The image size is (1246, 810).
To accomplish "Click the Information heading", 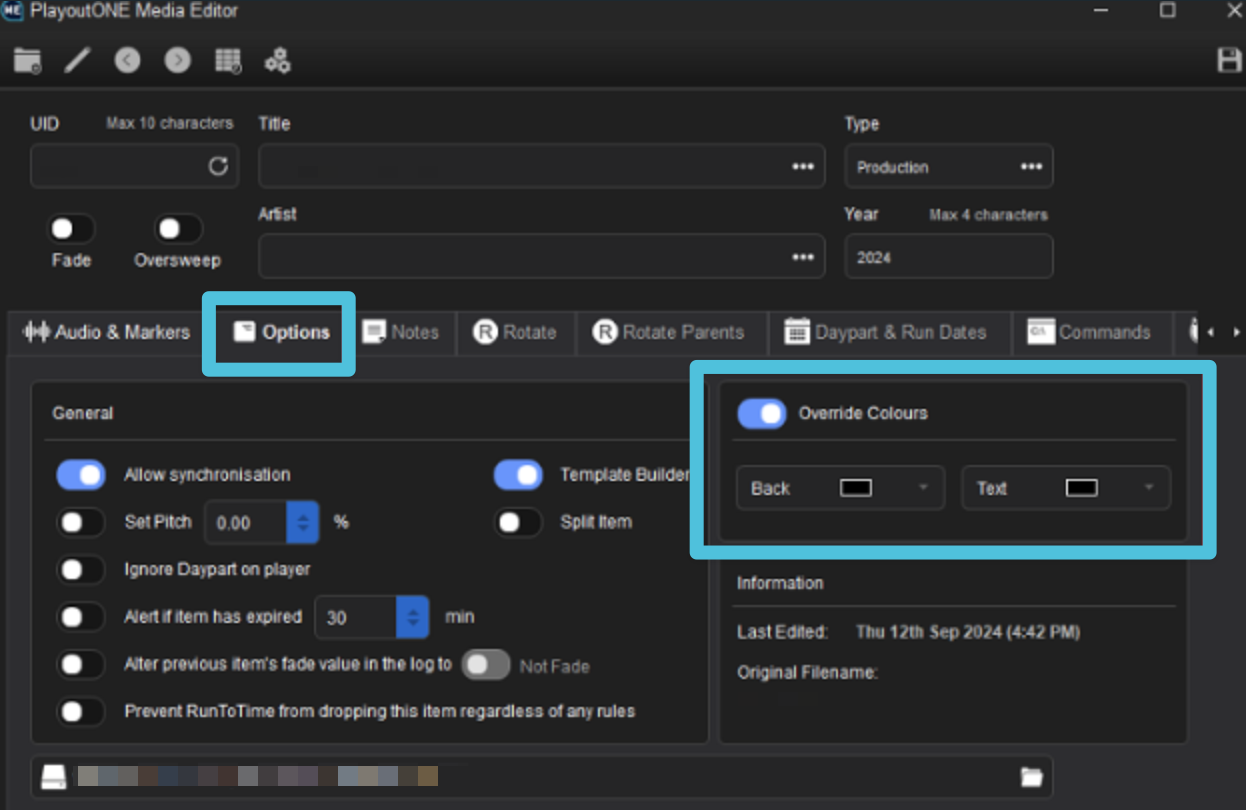I will 780,583.
